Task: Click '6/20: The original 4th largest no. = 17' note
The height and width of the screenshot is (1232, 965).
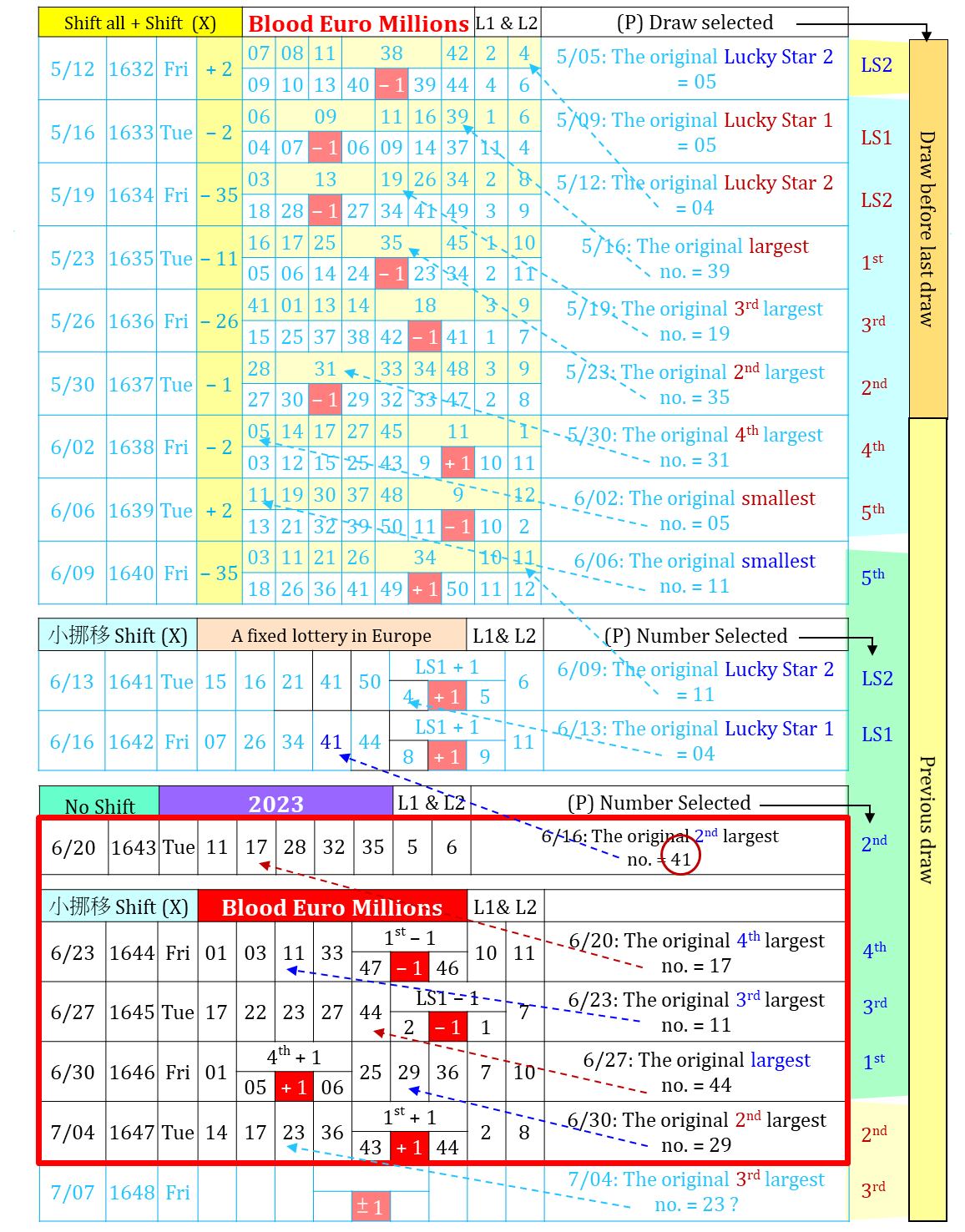Action: click(696, 953)
